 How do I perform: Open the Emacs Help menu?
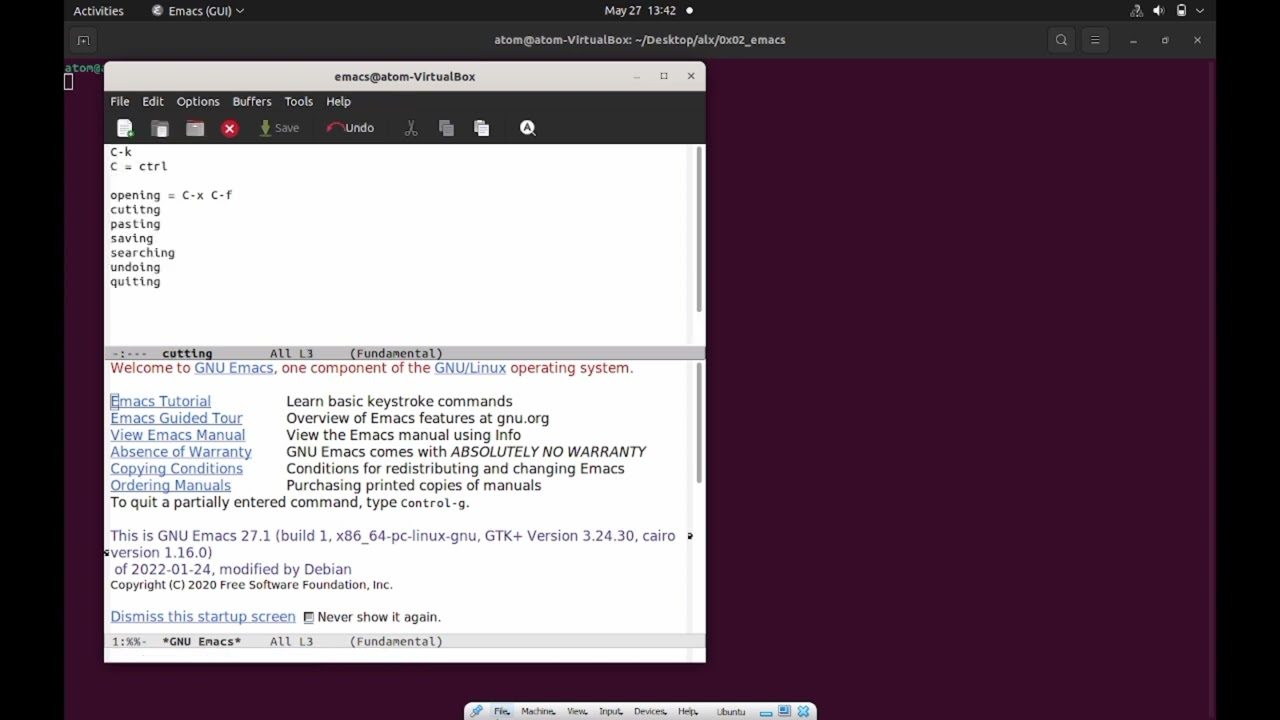[x=338, y=101]
